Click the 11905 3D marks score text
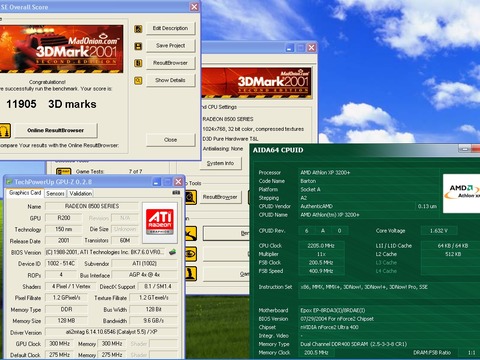The height and width of the screenshot is (360, 480). 51,104
